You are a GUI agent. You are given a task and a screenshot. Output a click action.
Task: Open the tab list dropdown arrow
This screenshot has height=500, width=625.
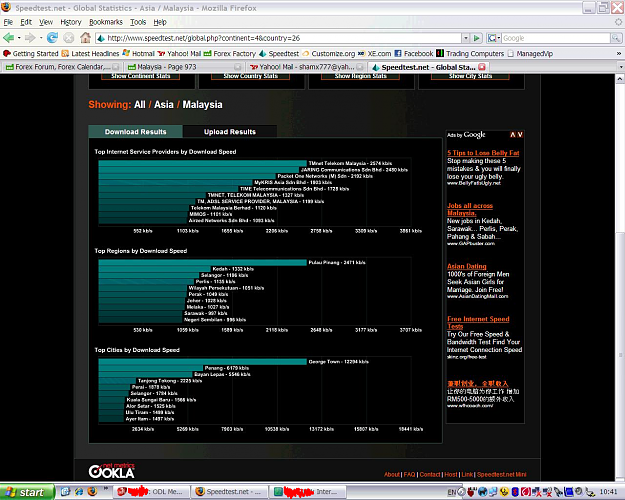pyautogui.click(x=621, y=67)
